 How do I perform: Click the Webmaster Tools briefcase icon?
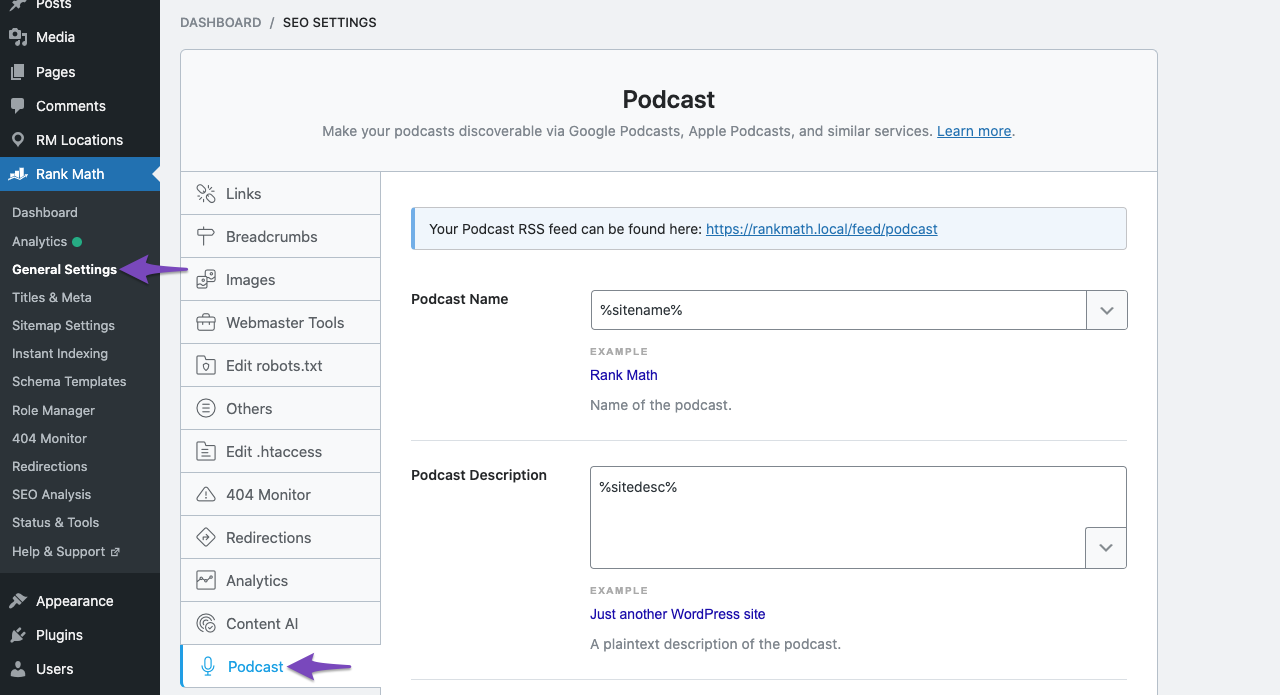[x=206, y=322]
